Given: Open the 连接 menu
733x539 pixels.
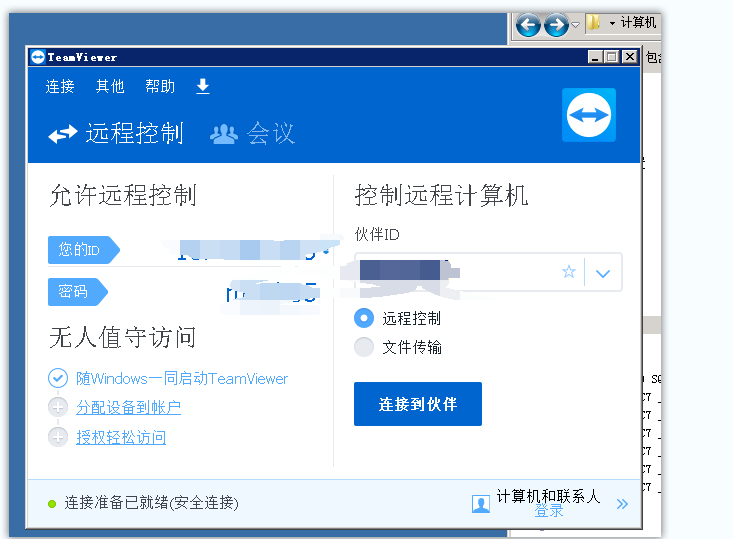Looking at the screenshot, I should coord(60,86).
